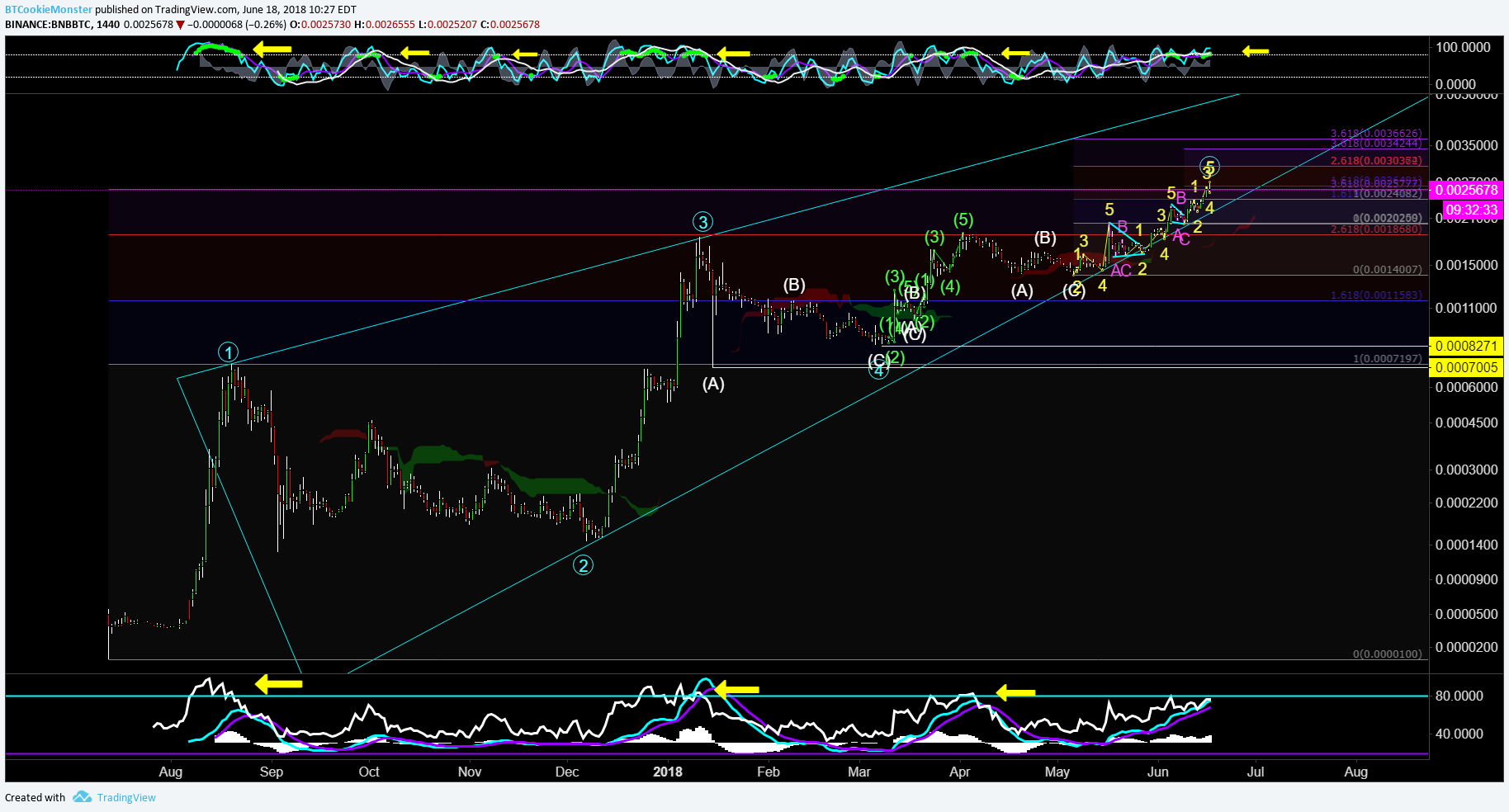Click the 0.0011000 price axis tick
Image resolution: width=1509 pixels, height=812 pixels.
point(1466,308)
